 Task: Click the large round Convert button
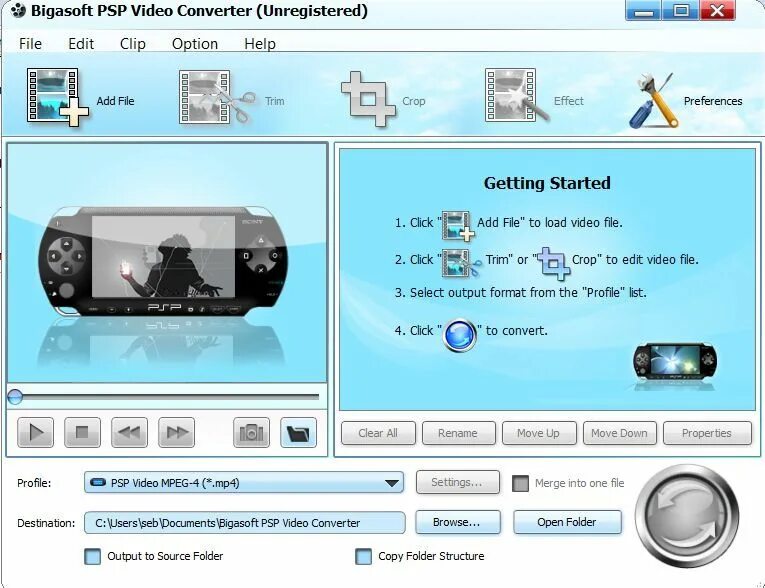[687, 516]
